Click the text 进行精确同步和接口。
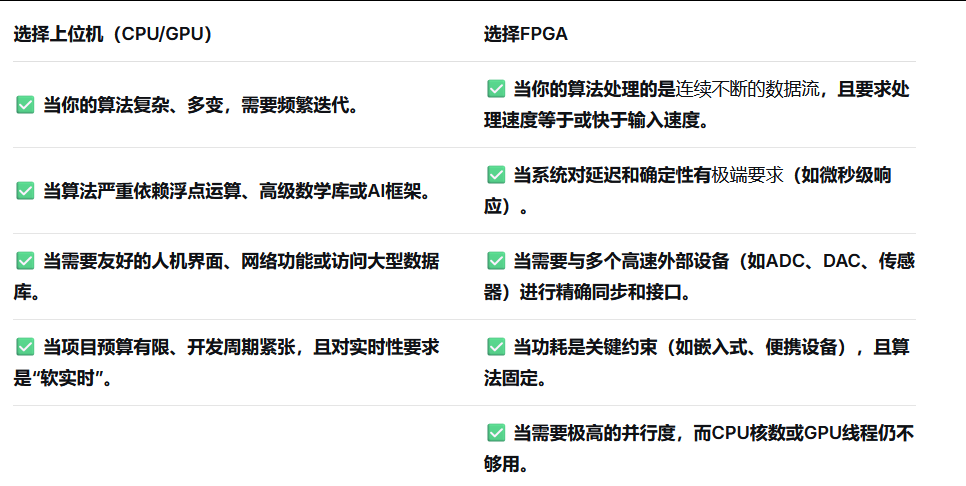 pyautogui.click(x=606, y=292)
